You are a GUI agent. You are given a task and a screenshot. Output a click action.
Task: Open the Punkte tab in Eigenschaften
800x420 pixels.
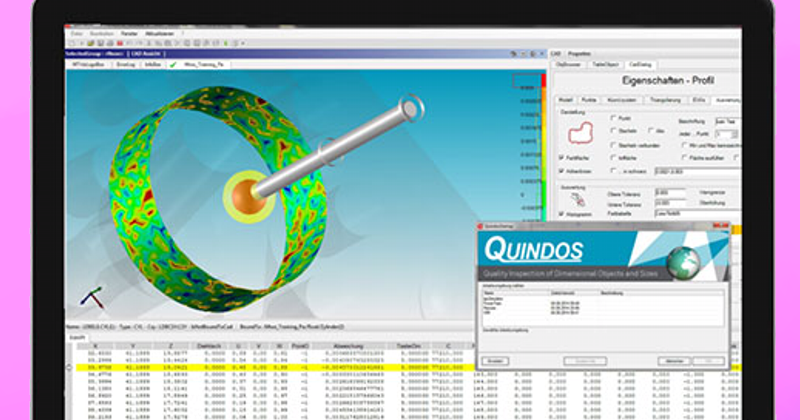point(589,100)
